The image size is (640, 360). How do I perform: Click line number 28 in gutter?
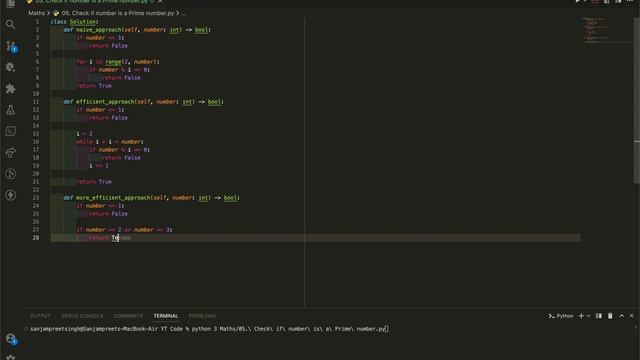[36, 238]
